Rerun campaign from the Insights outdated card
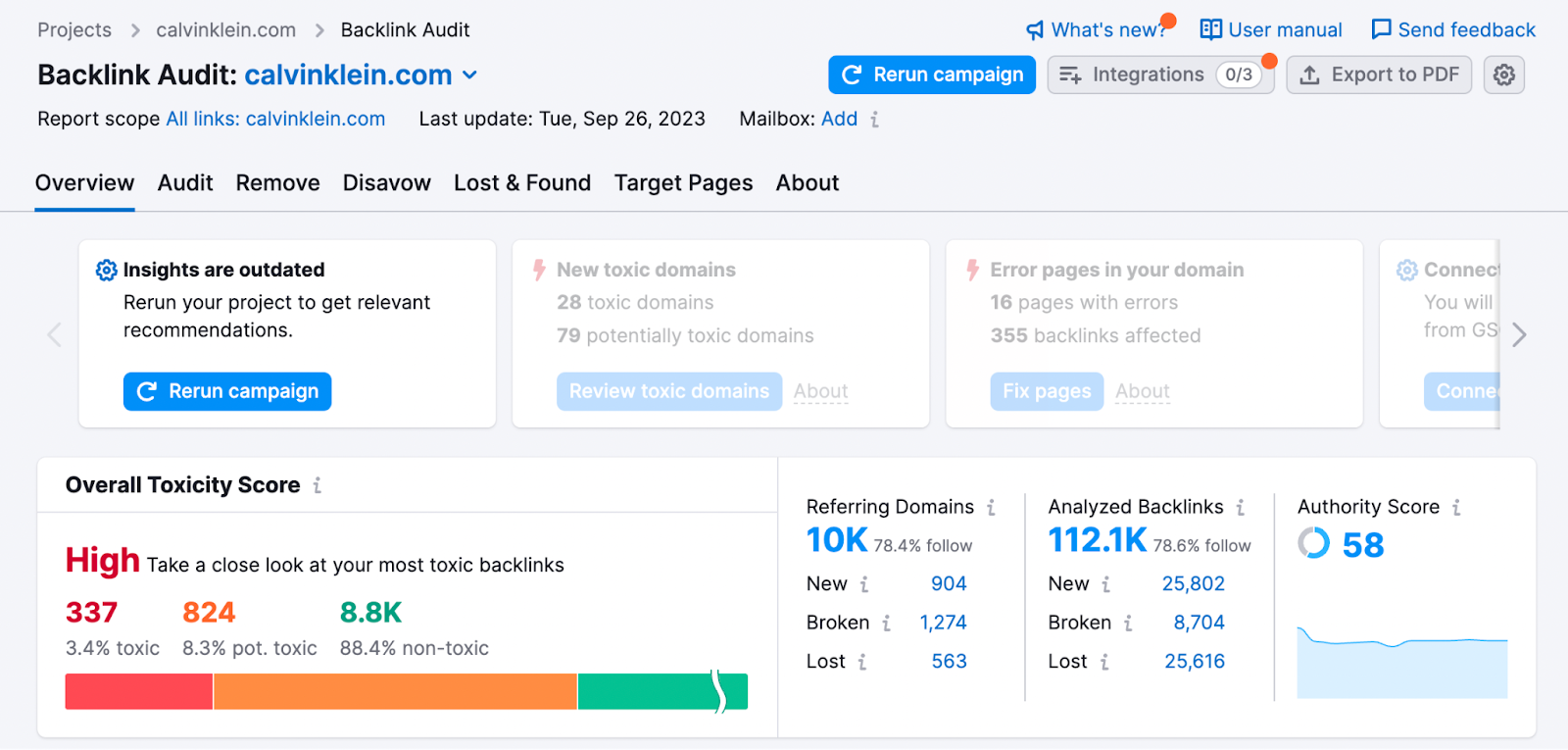The image size is (1568, 750). [x=227, y=391]
